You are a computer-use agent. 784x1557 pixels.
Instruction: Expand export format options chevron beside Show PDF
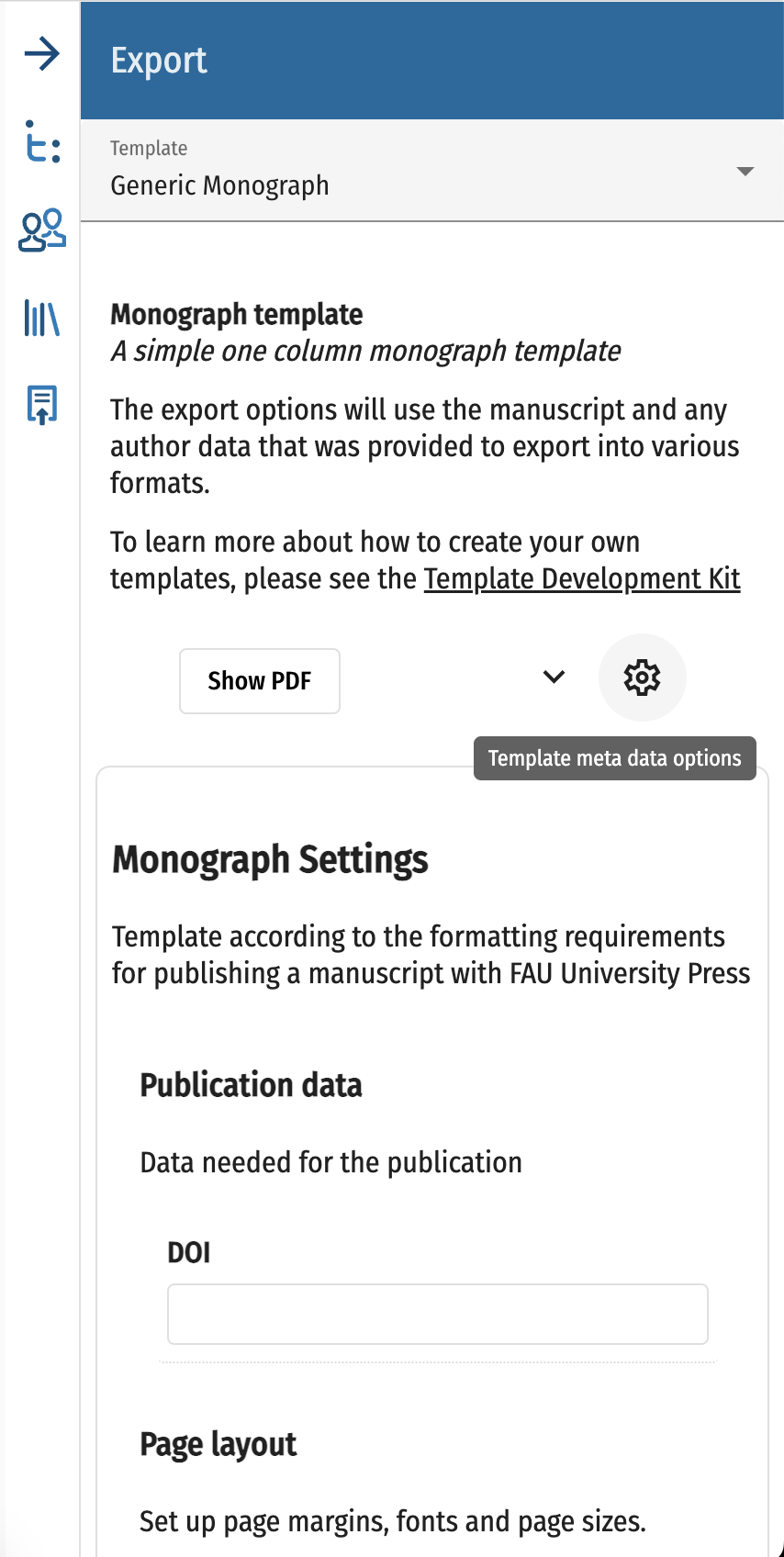click(x=554, y=678)
